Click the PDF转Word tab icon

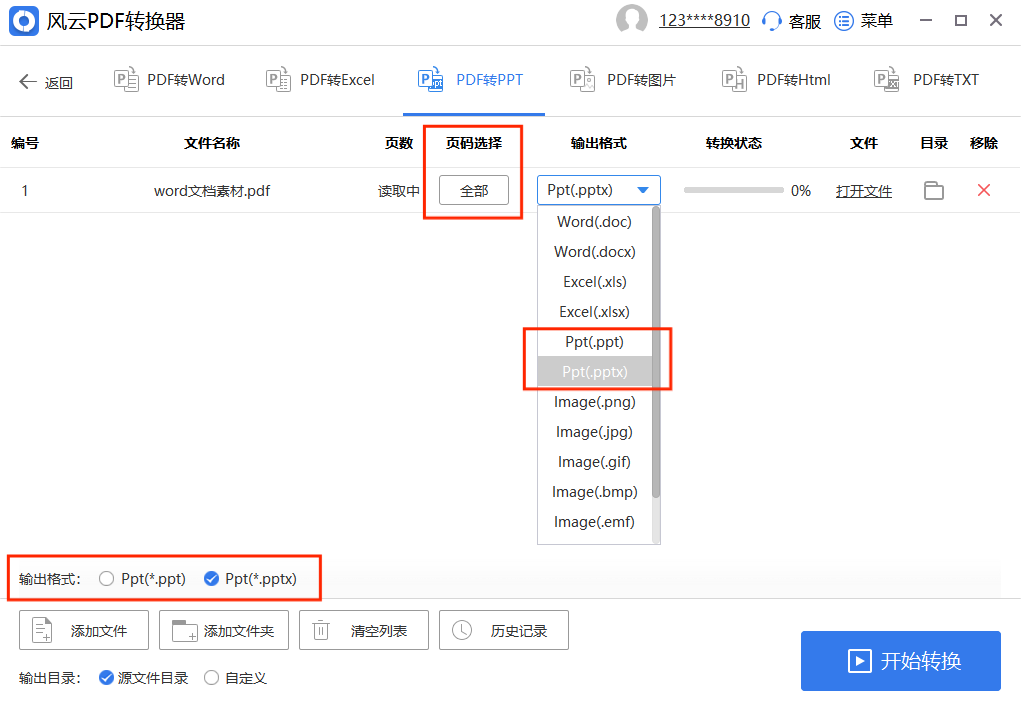click(x=126, y=79)
